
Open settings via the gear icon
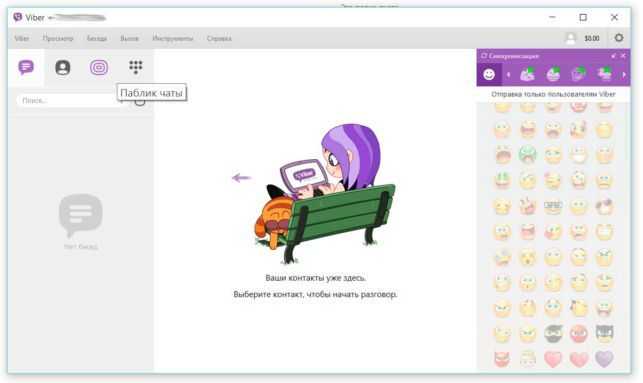coord(619,38)
